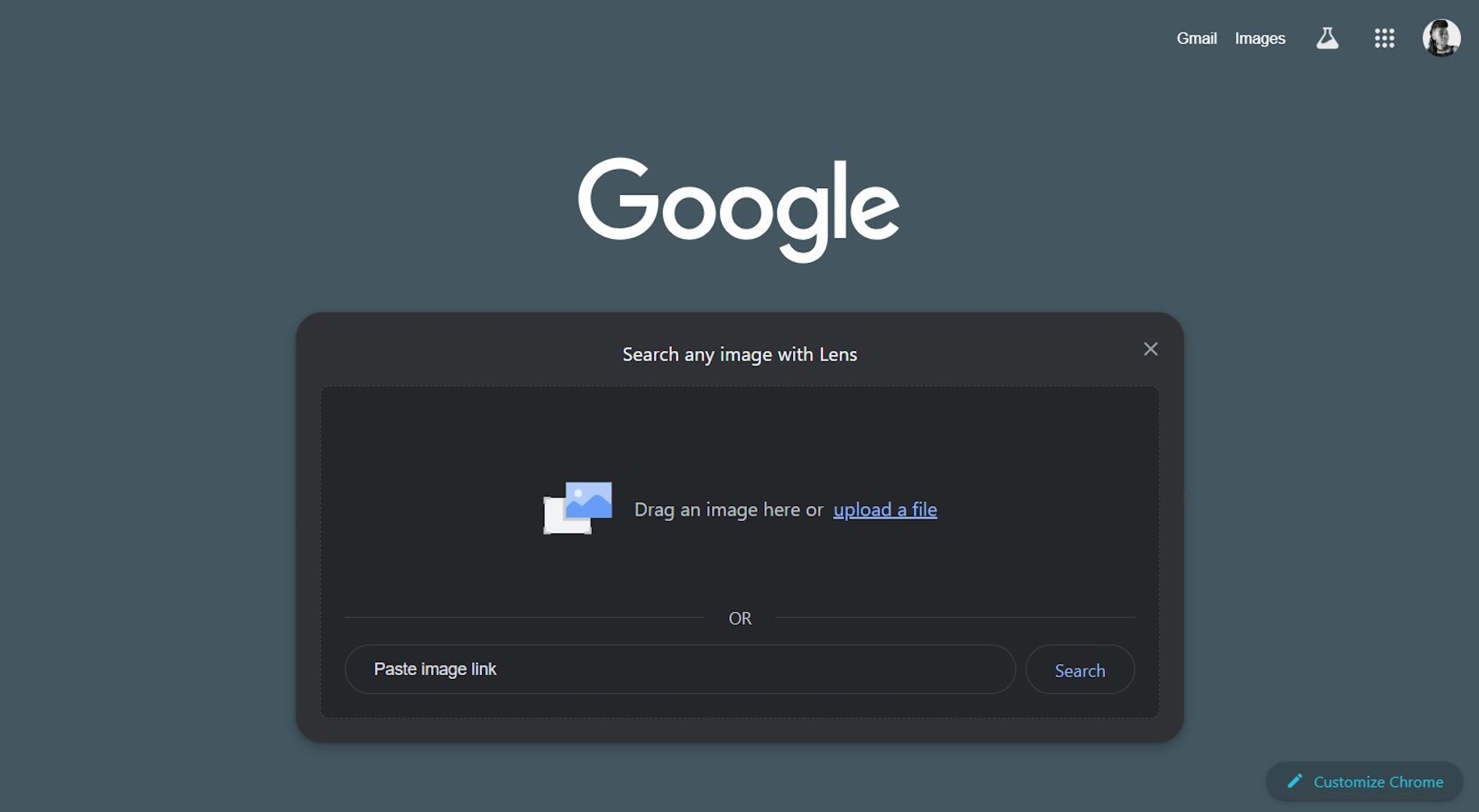The width and height of the screenshot is (1479, 812).
Task: Click the pencil icon in Customize Chrome
Action: (x=1294, y=781)
